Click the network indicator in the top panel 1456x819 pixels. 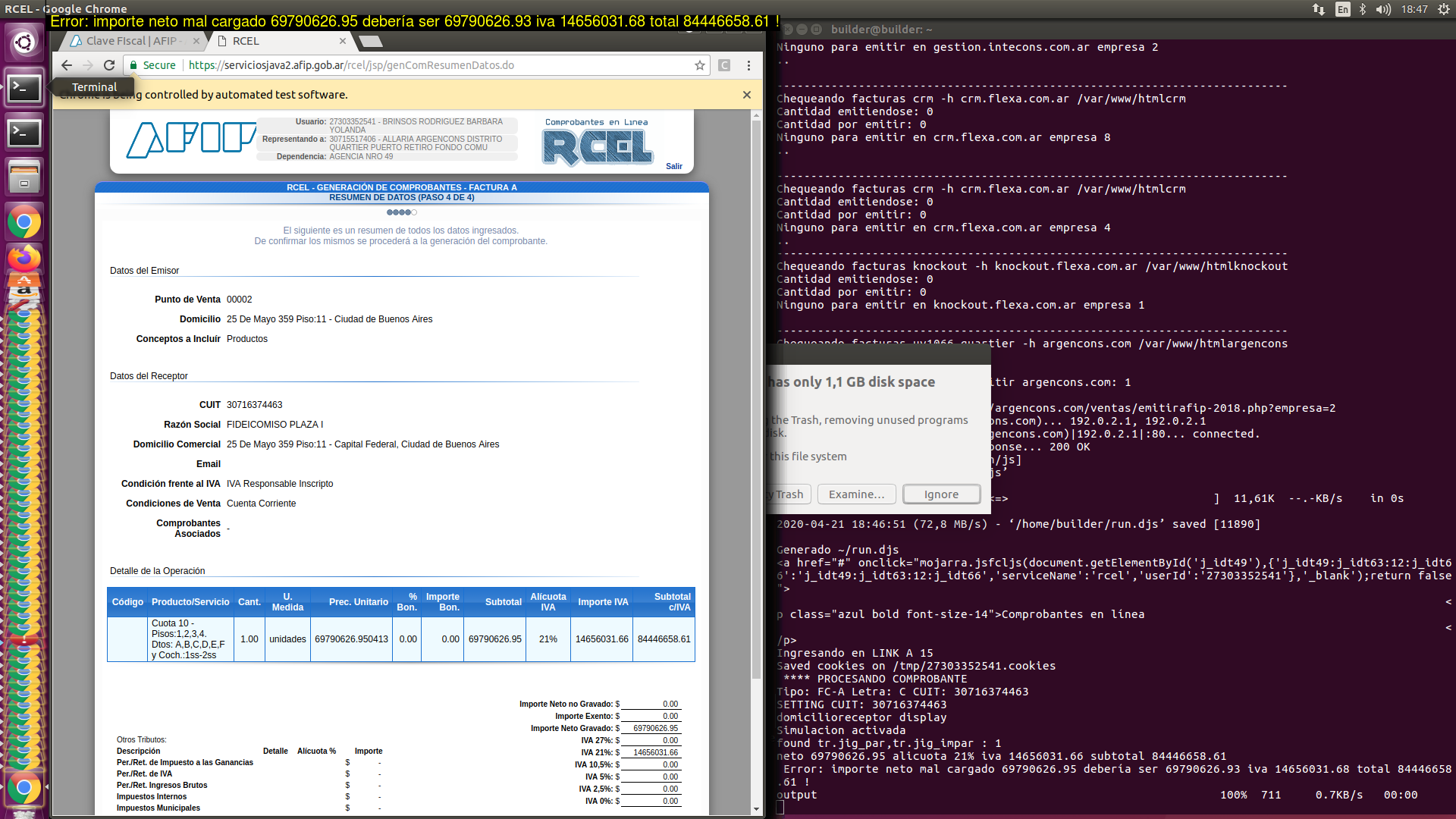click(1319, 9)
